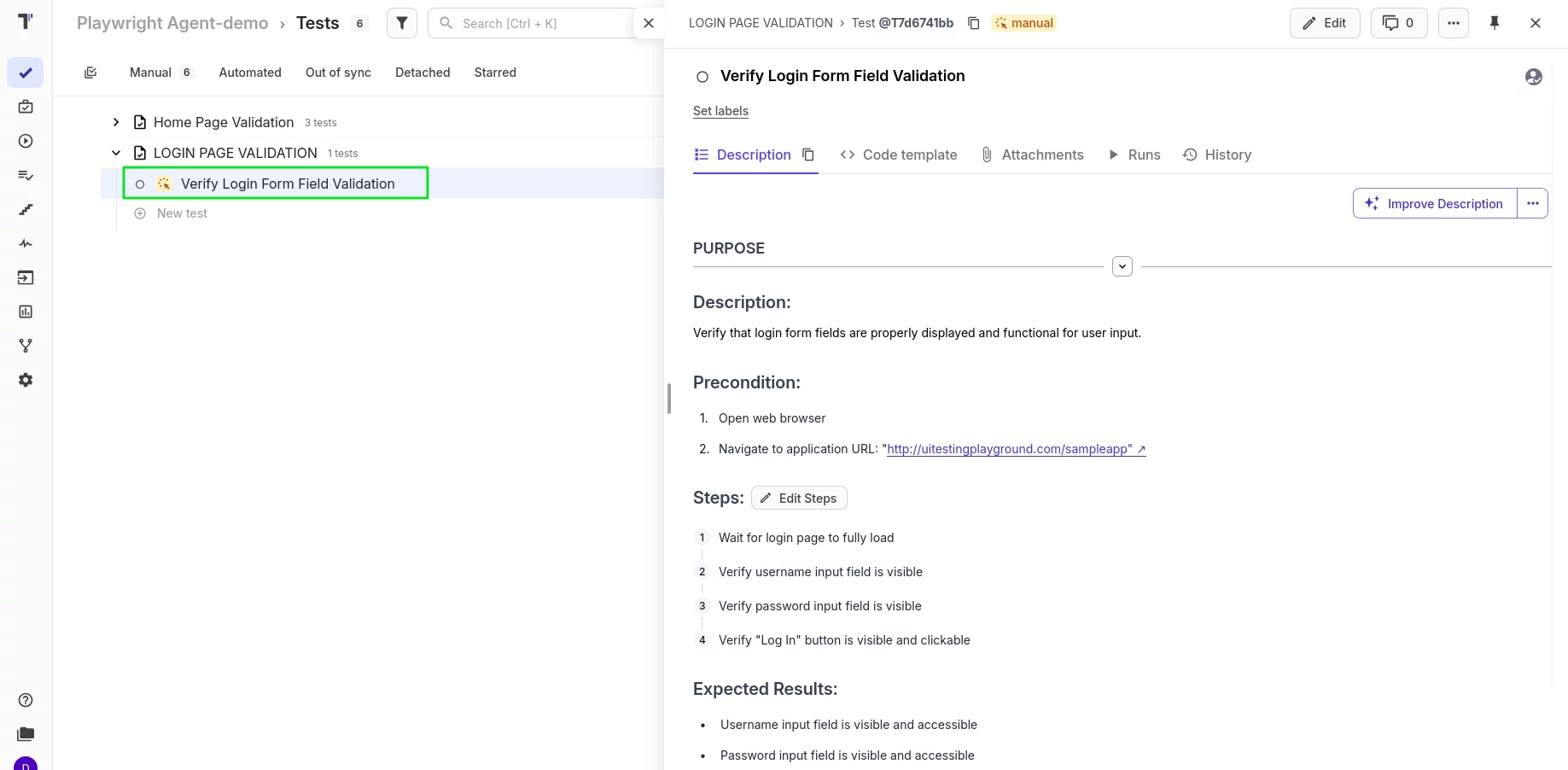
Task: Pin the test using the pin icon
Action: point(1495,23)
